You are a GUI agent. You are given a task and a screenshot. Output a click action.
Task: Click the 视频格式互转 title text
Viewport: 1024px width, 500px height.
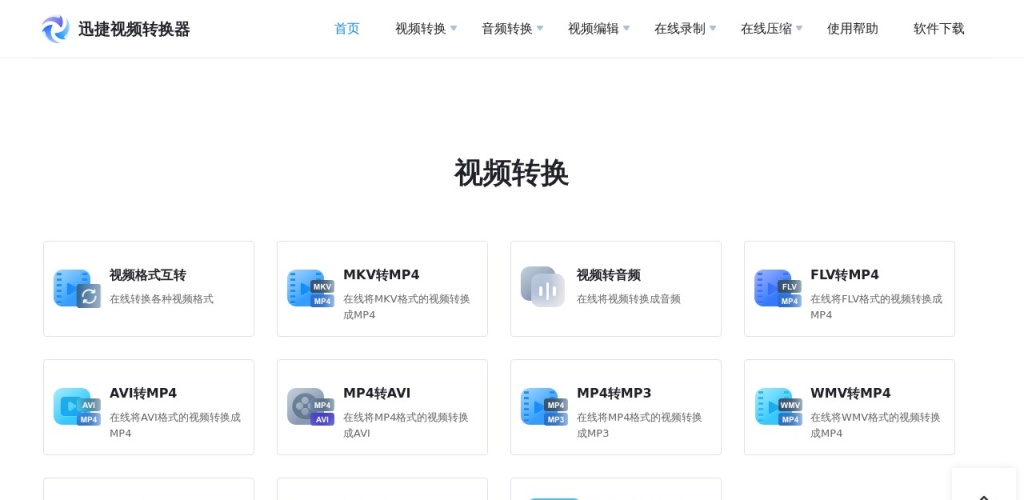[x=148, y=275]
